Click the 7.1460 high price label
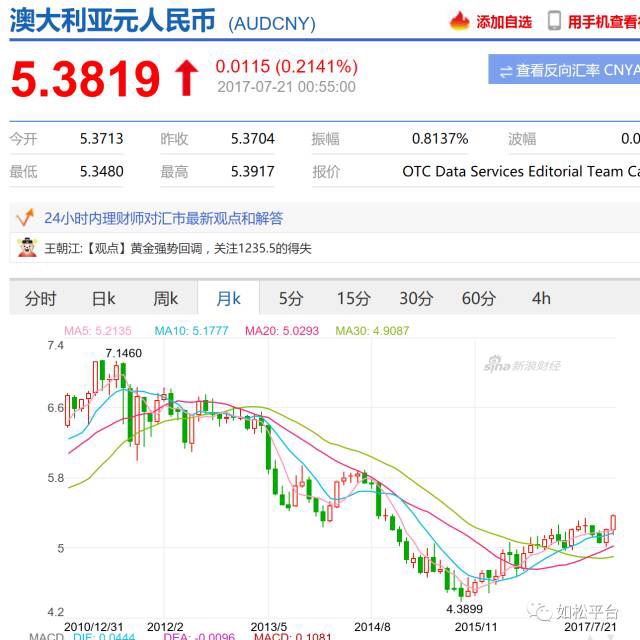Image resolution: width=640 pixels, height=640 pixels. pos(124,353)
